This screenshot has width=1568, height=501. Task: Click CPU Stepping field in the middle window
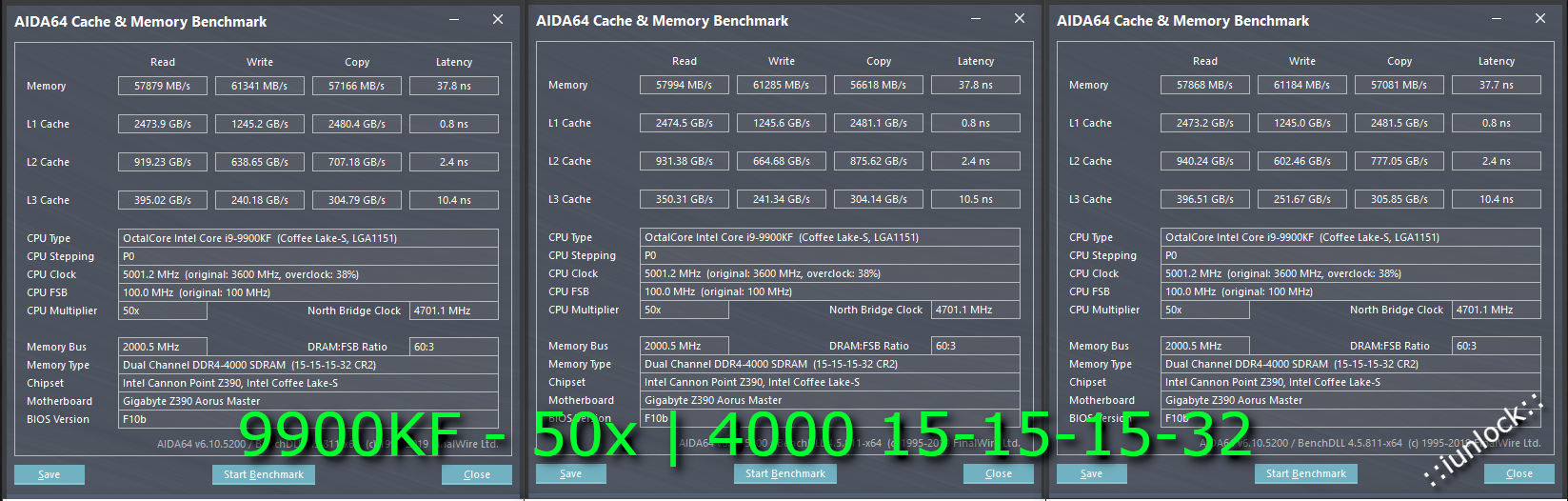[x=830, y=255]
